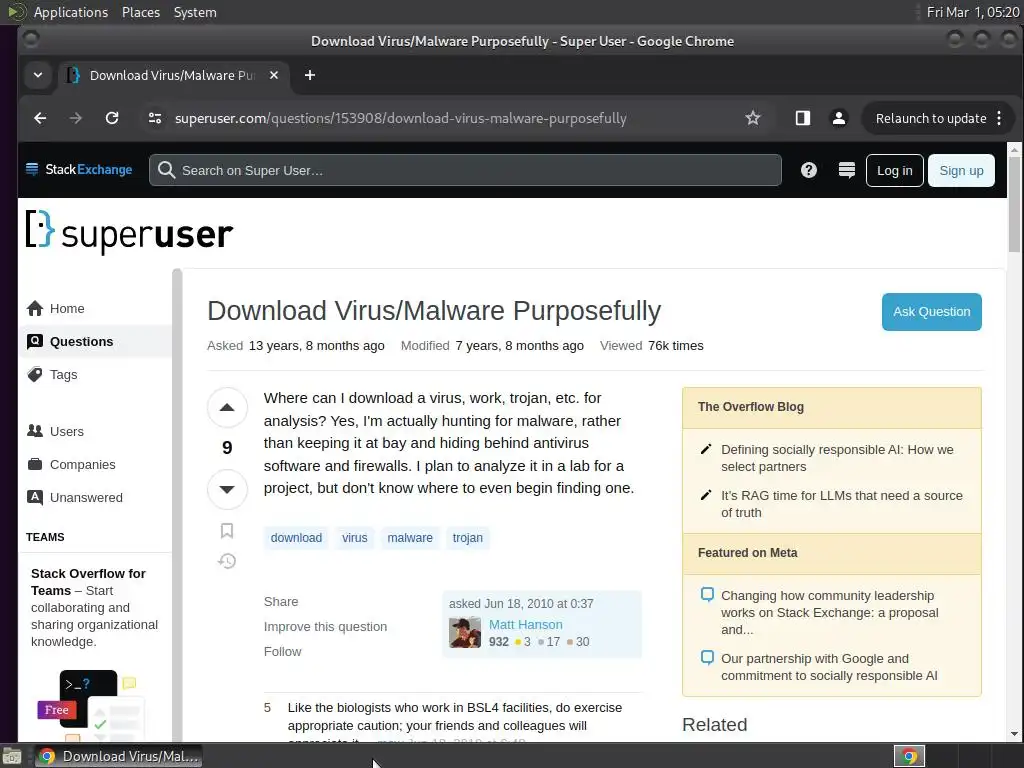The image size is (1024, 768).
Task: Click the Sign up button
Action: (961, 170)
